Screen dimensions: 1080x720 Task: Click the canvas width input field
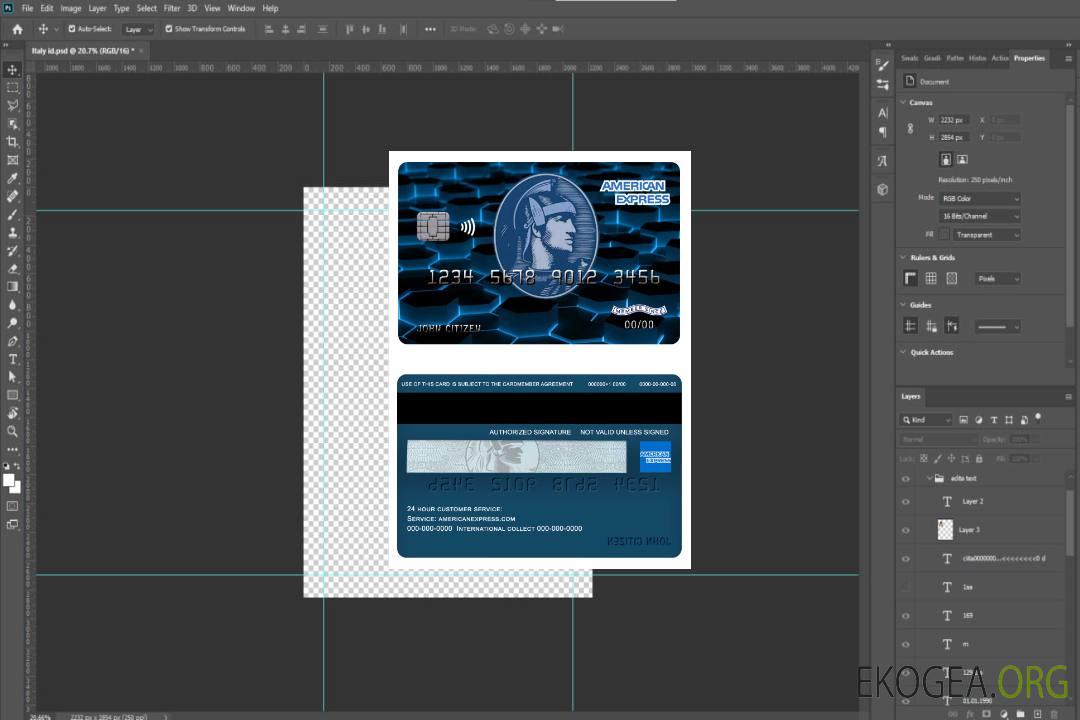954,120
